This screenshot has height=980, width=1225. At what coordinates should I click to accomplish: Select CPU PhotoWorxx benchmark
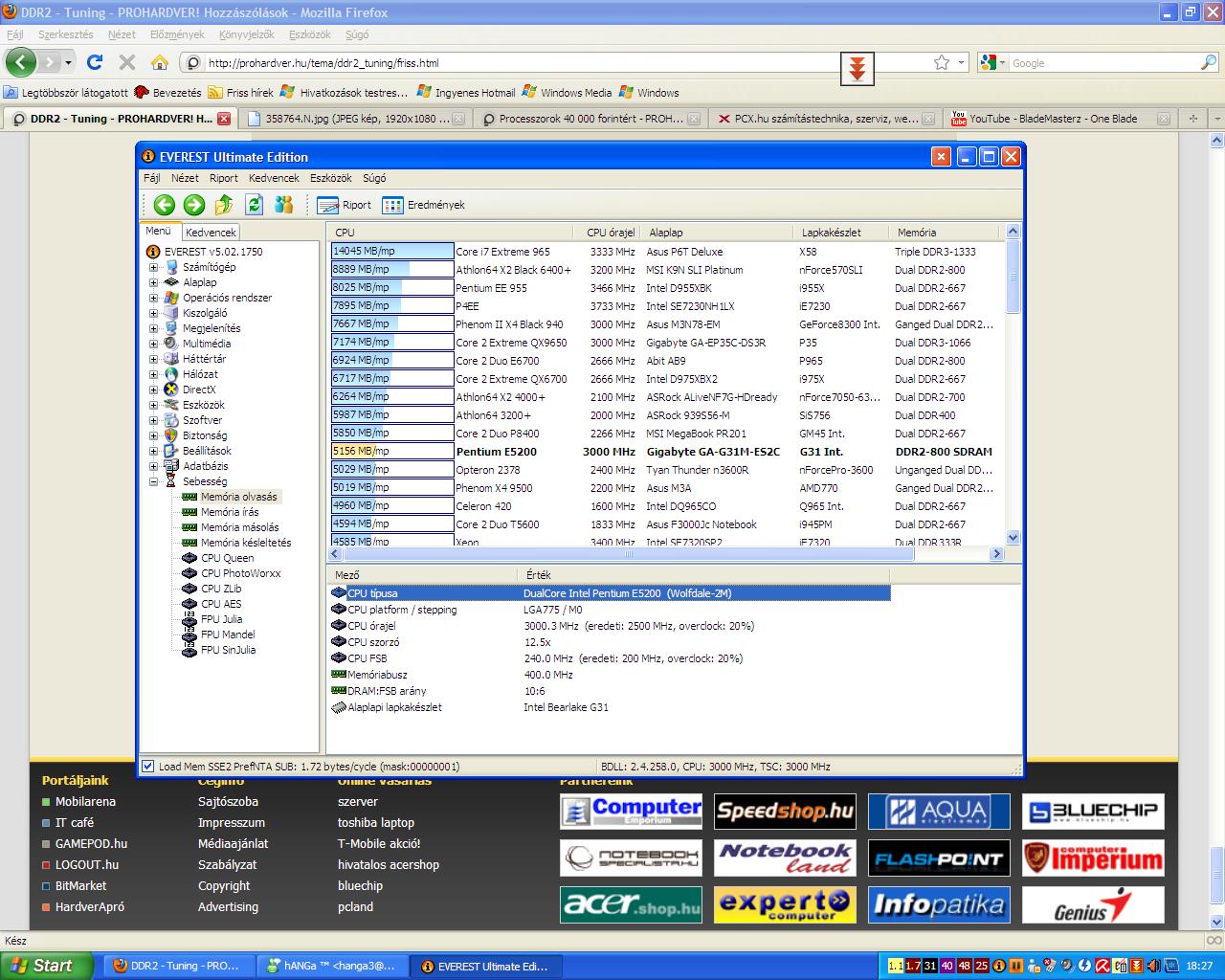(x=241, y=573)
